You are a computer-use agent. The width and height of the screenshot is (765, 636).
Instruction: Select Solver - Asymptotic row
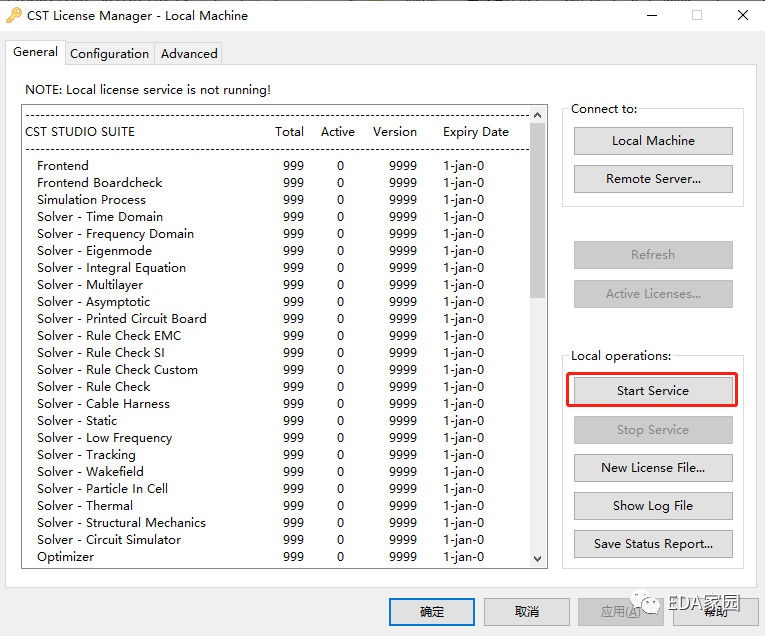pos(260,302)
